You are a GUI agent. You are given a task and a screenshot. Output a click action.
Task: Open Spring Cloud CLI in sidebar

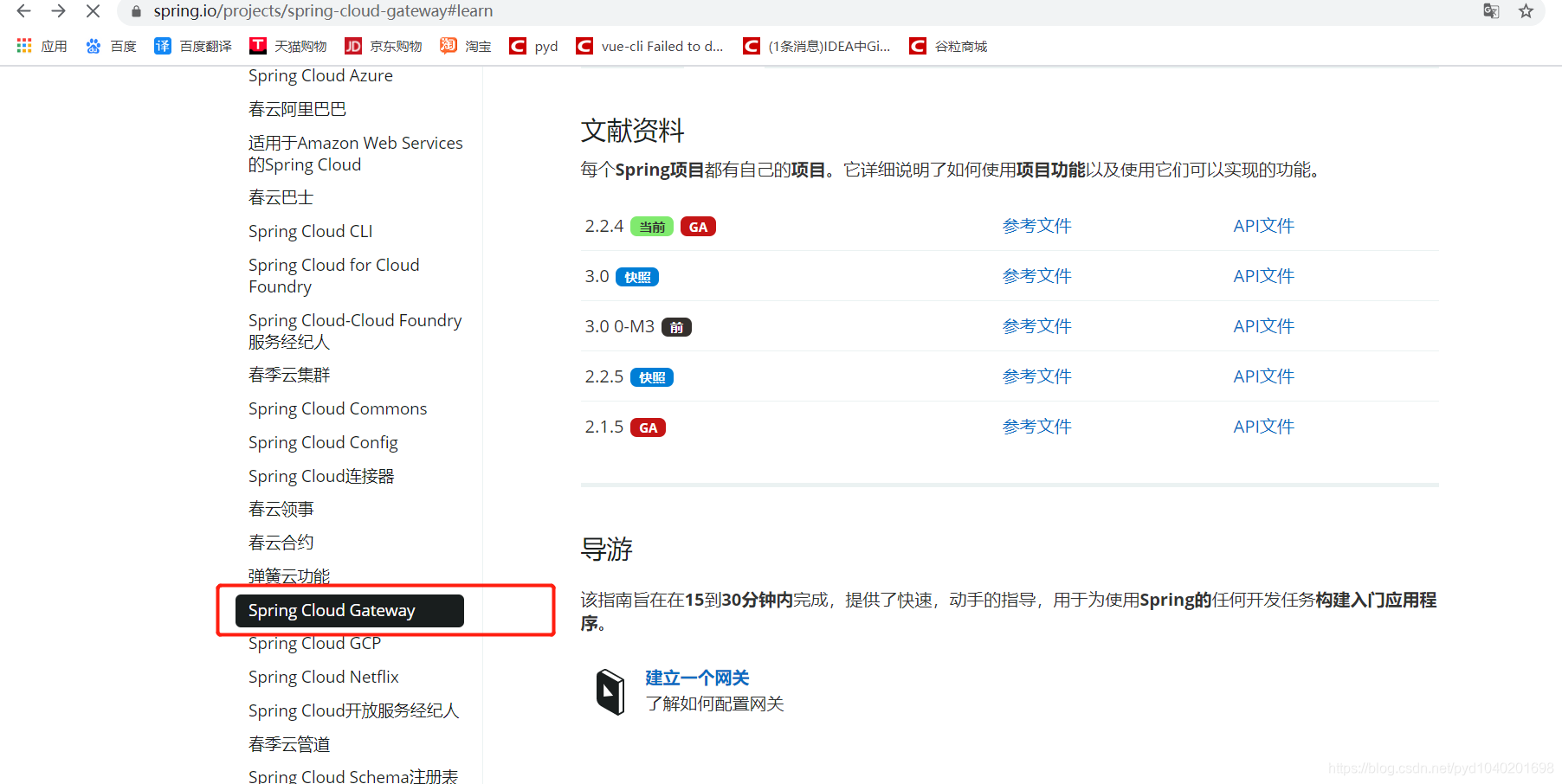click(311, 231)
